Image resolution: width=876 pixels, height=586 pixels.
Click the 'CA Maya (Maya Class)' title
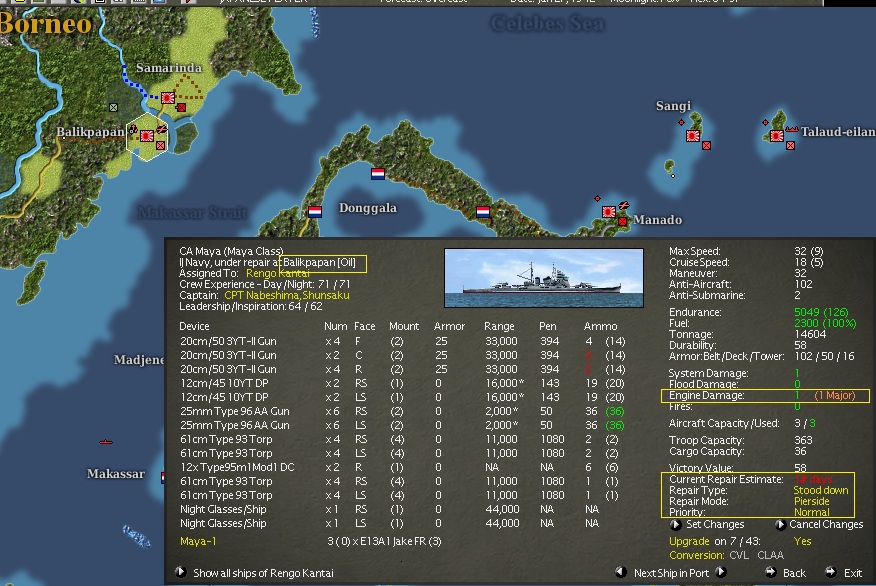pyautogui.click(x=231, y=251)
